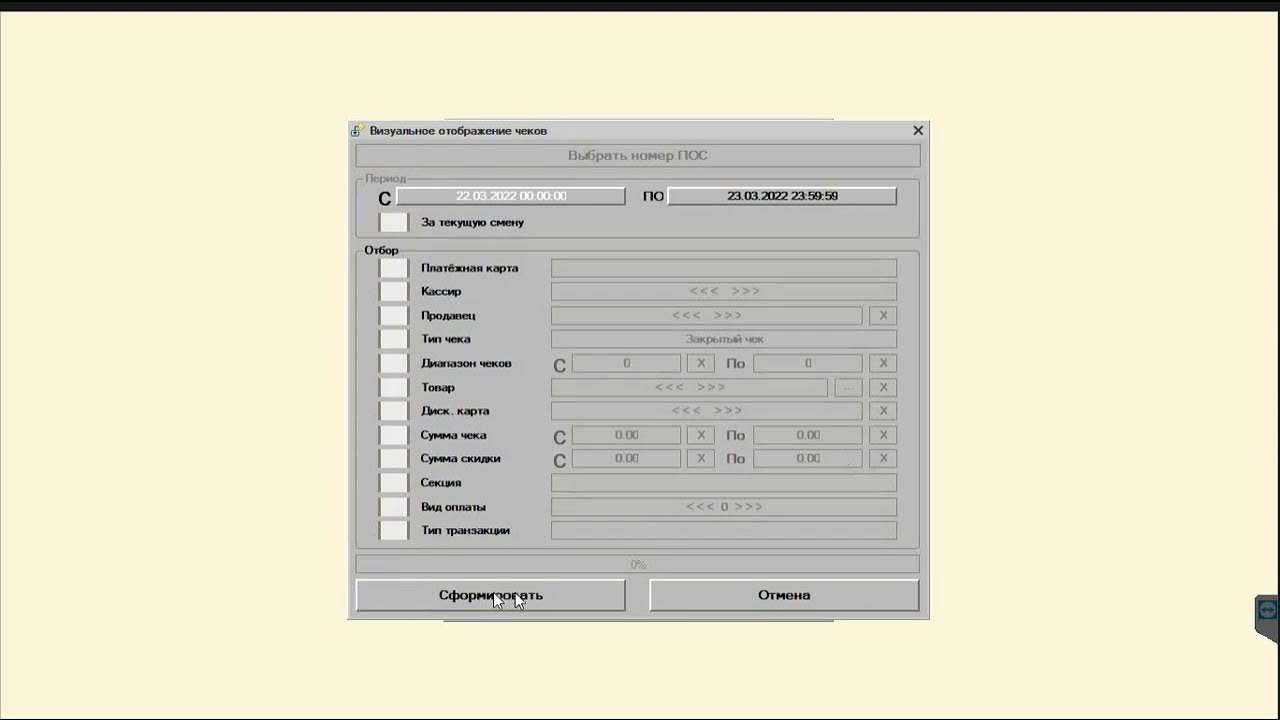The width and height of the screenshot is (1280, 720).
Task: Click 'Диапазон чеков' start number field
Action: (x=626, y=363)
